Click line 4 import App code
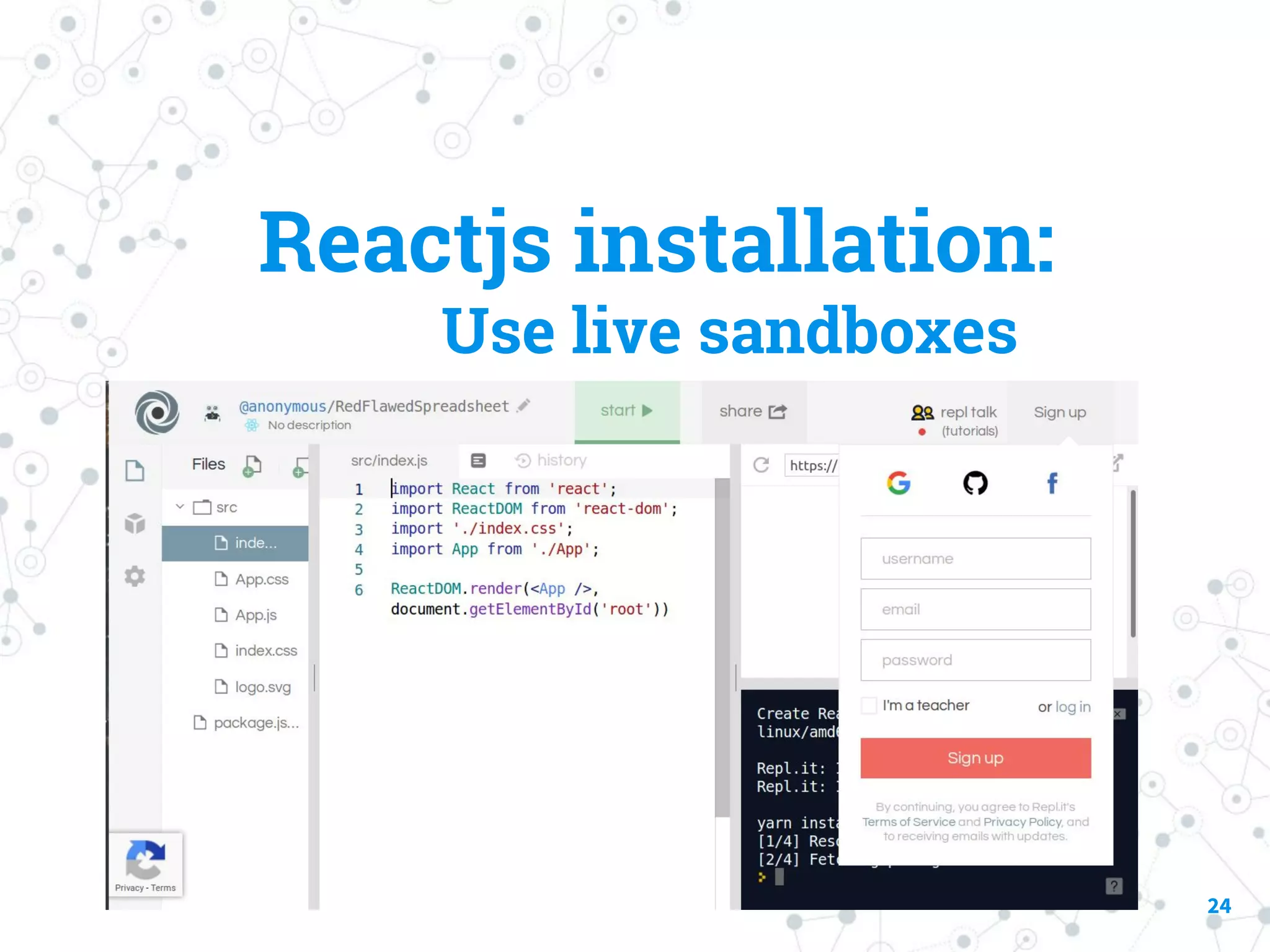1270x952 pixels. pos(495,549)
